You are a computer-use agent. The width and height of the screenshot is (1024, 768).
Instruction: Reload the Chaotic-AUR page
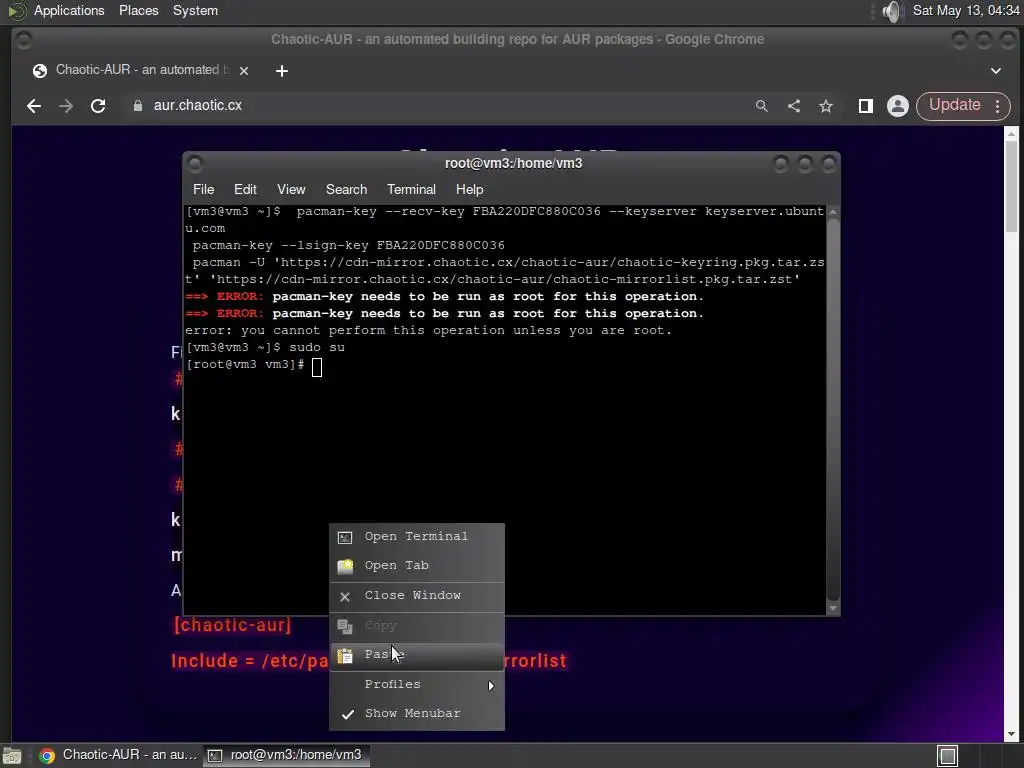(x=98, y=106)
